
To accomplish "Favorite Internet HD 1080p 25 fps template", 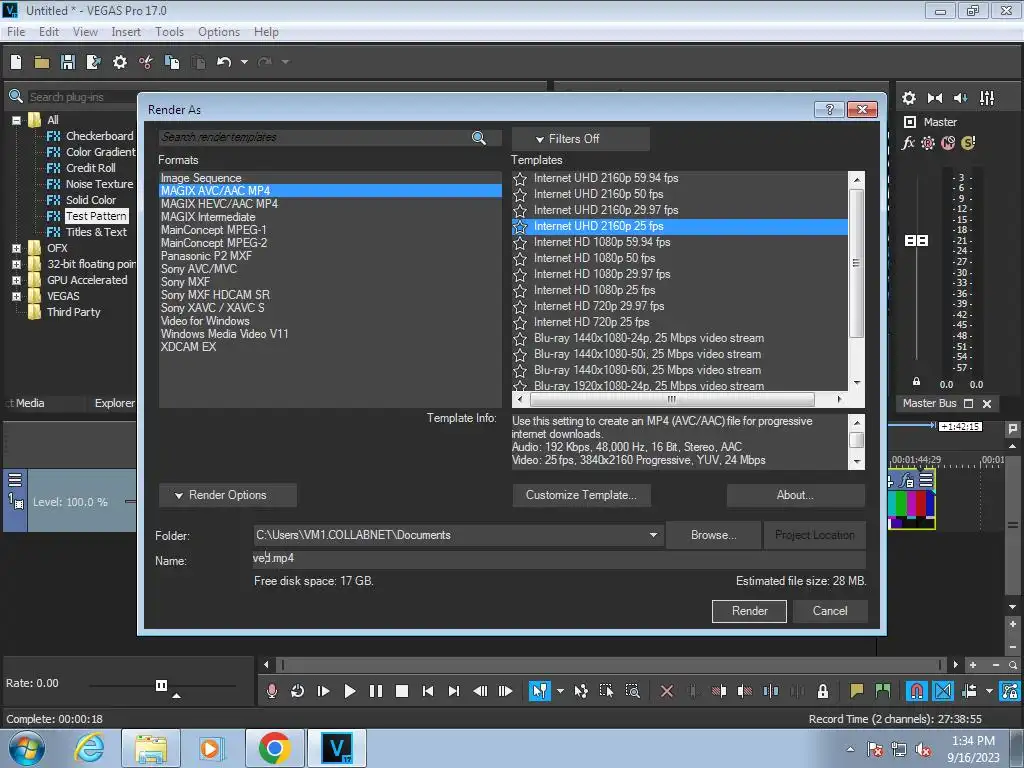I will click(x=520, y=291).
